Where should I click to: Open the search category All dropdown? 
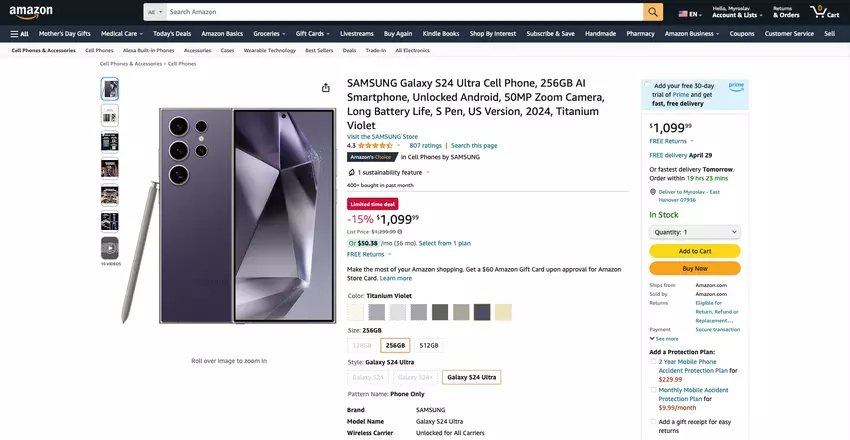point(152,12)
